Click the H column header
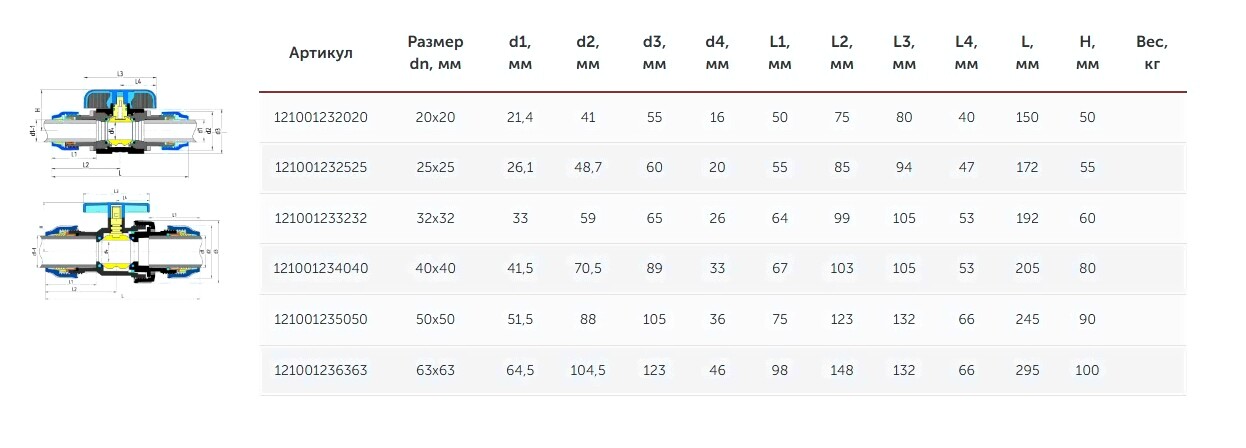1246x448 pixels. click(x=1087, y=53)
